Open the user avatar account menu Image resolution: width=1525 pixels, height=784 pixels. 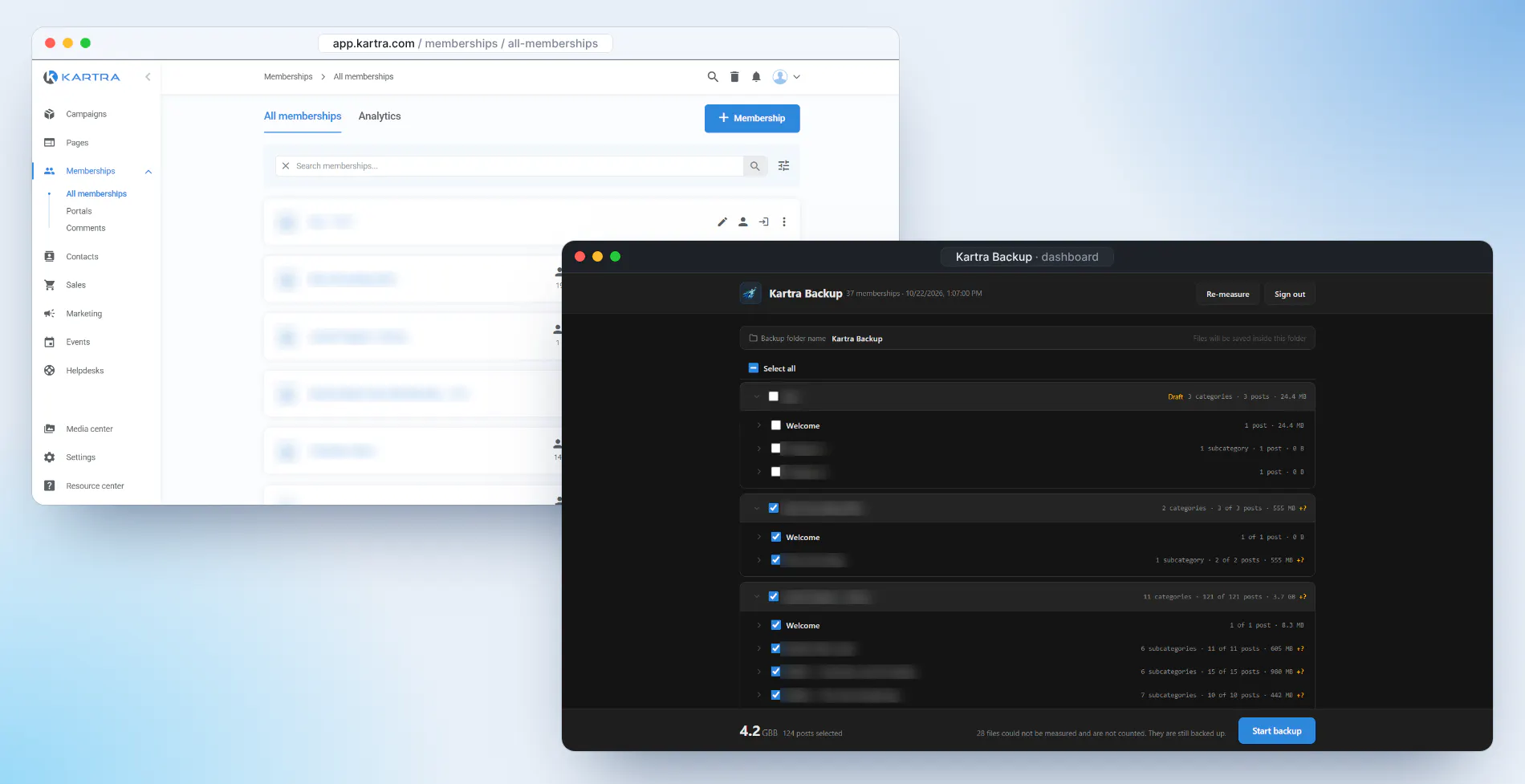click(786, 77)
